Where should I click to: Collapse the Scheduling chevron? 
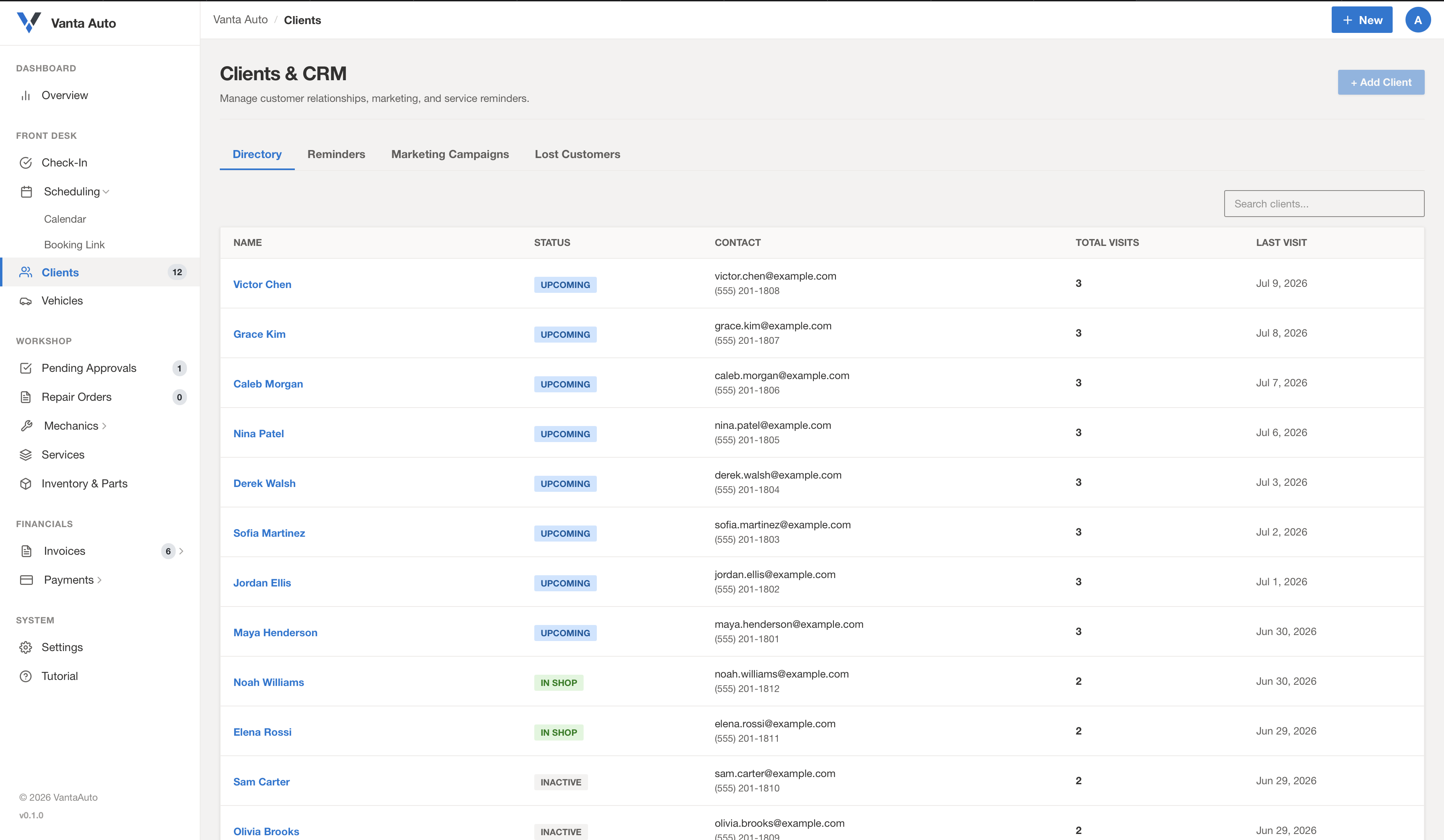coord(106,192)
